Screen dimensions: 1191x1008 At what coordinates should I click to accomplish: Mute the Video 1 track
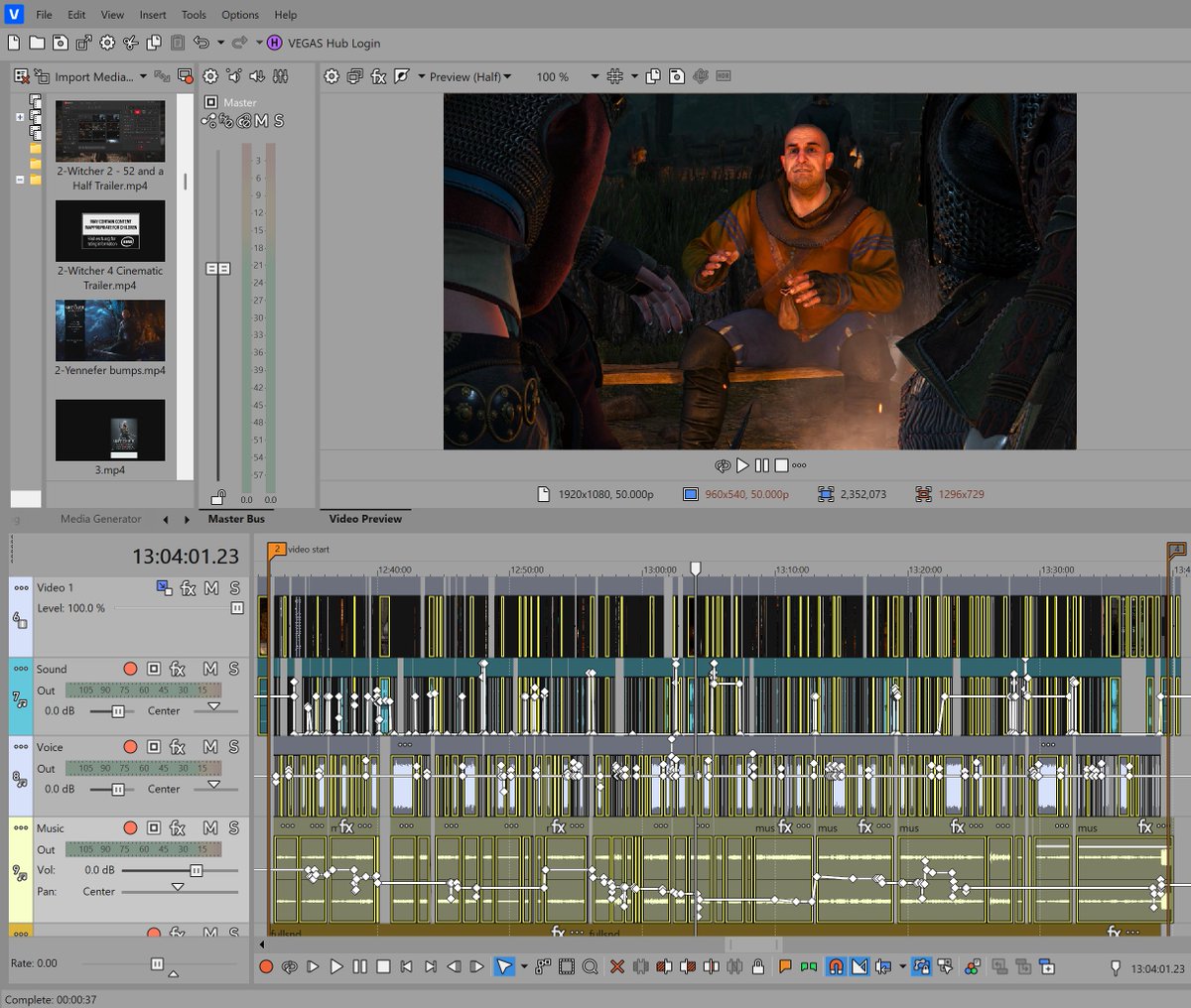(211, 588)
